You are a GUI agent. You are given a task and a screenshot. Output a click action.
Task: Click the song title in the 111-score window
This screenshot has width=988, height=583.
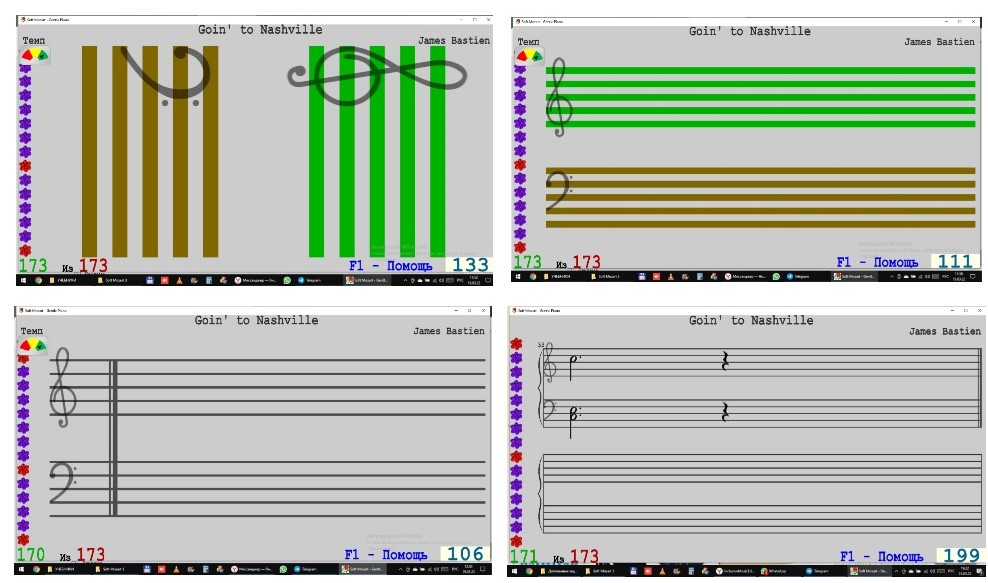pyautogui.click(x=750, y=31)
